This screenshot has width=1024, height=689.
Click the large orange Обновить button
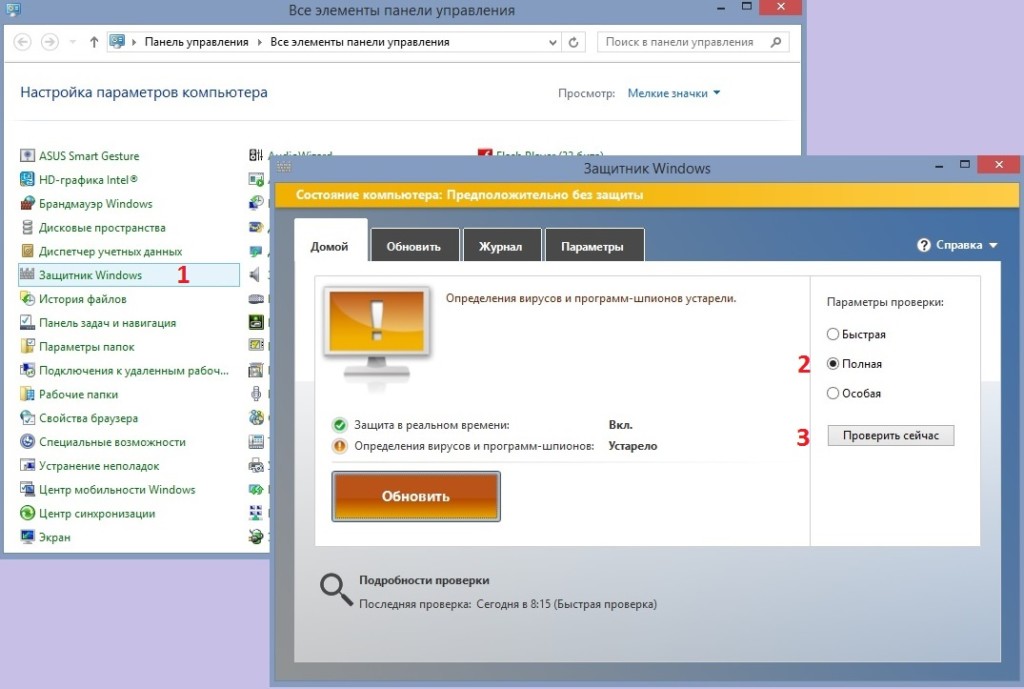(x=416, y=496)
